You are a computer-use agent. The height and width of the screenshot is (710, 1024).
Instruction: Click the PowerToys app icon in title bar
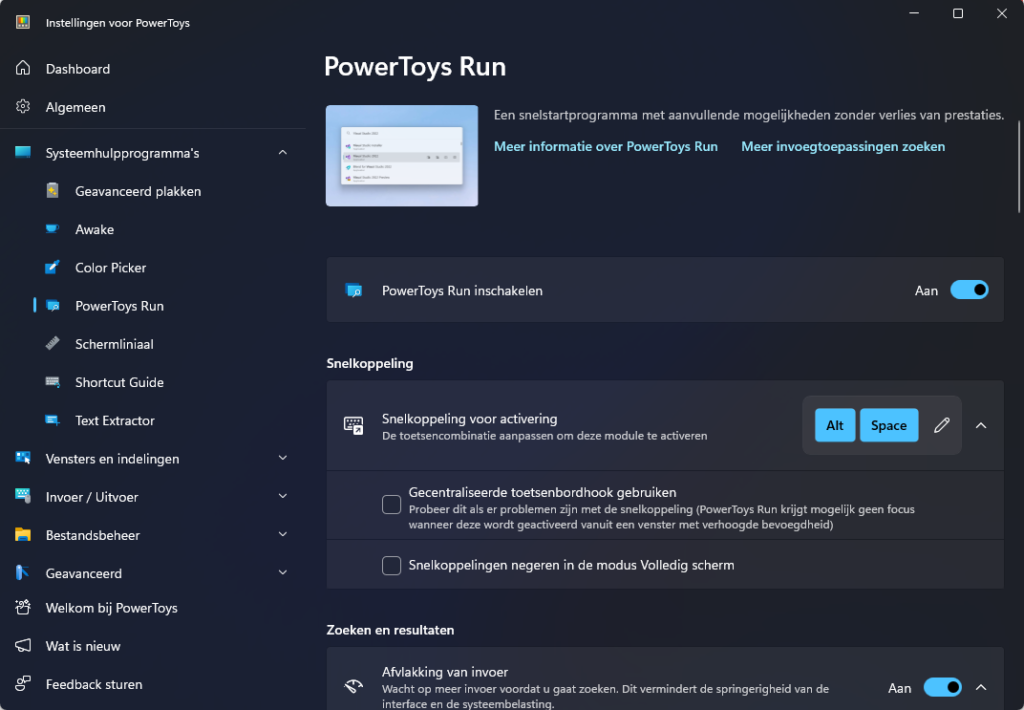(23, 22)
